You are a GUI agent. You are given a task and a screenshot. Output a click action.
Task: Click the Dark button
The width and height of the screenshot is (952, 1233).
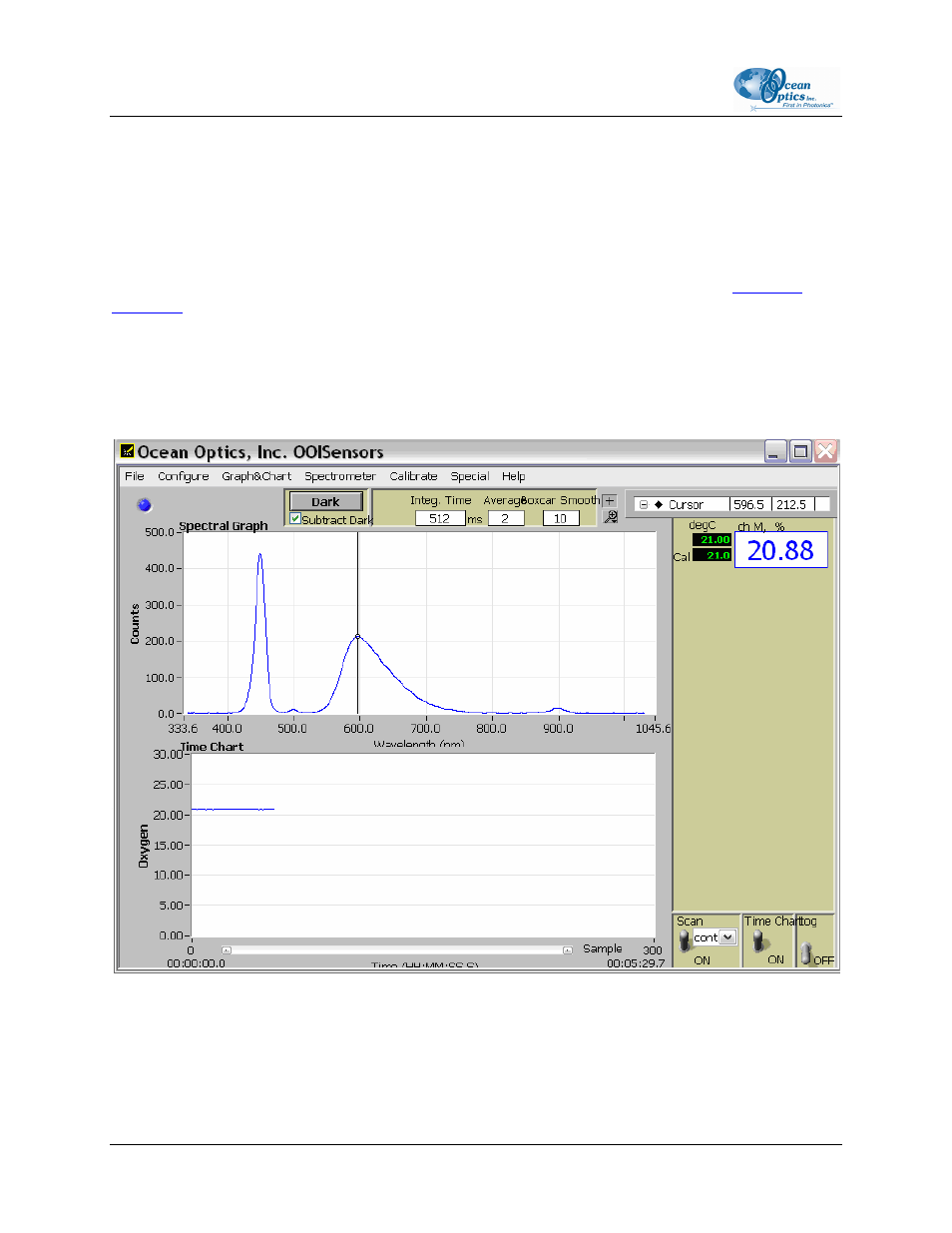coord(325,502)
